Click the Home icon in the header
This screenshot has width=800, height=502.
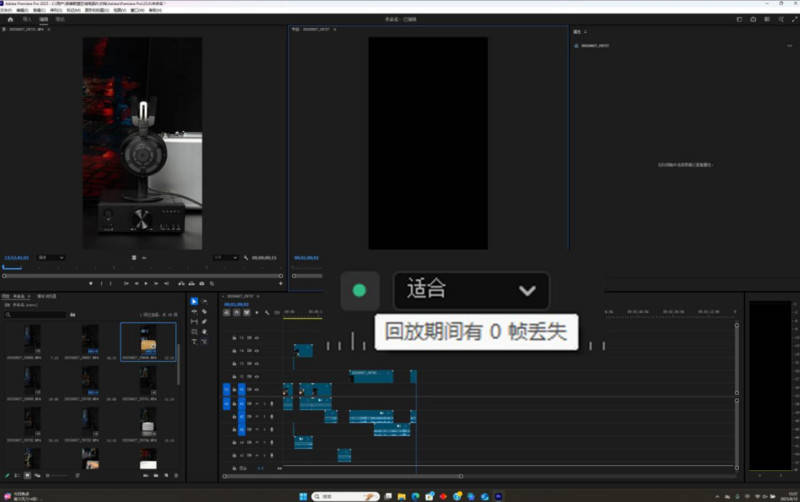point(11,19)
